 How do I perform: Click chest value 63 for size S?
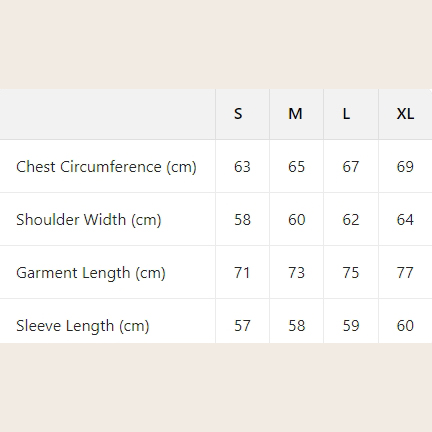242,167
